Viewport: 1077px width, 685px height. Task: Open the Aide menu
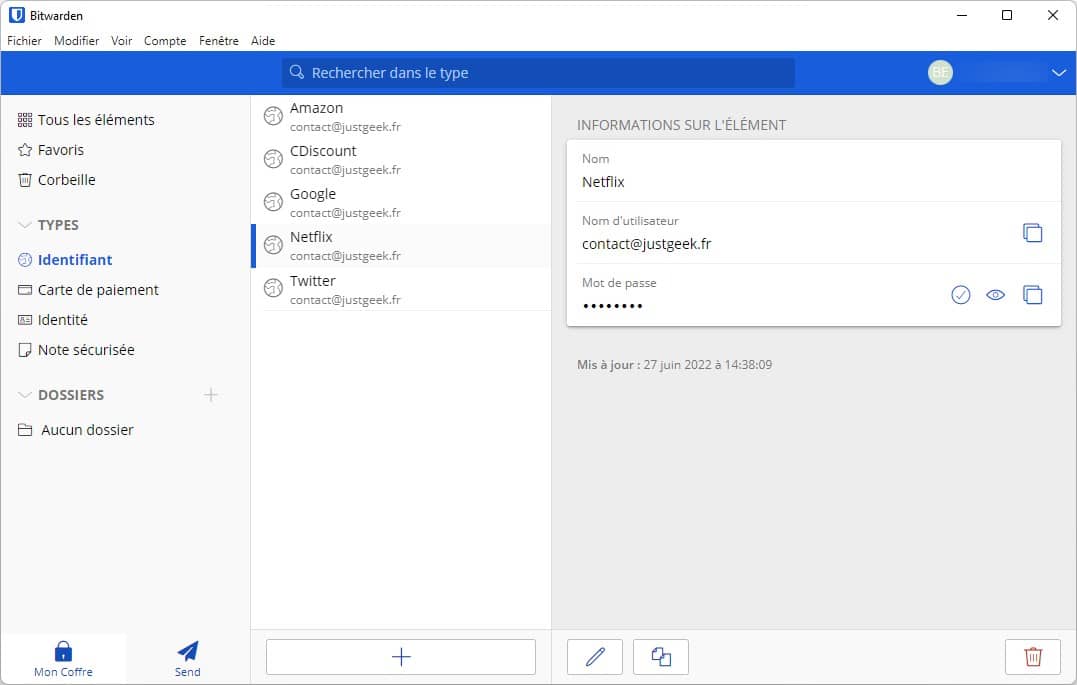pyautogui.click(x=262, y=41)
